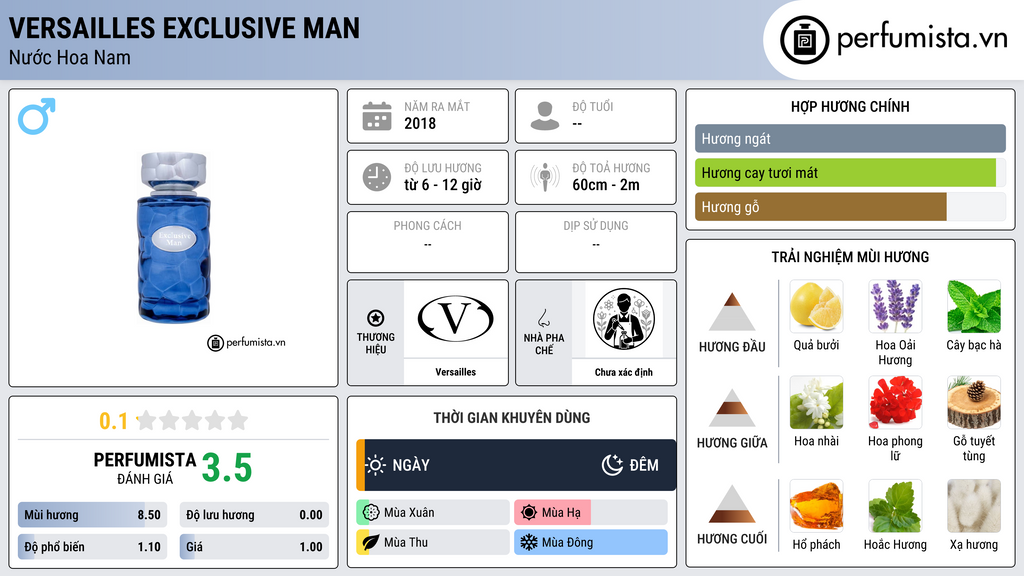
Task: Click the base-note pyramid icon Hương cuối
Action: point(732,504)
